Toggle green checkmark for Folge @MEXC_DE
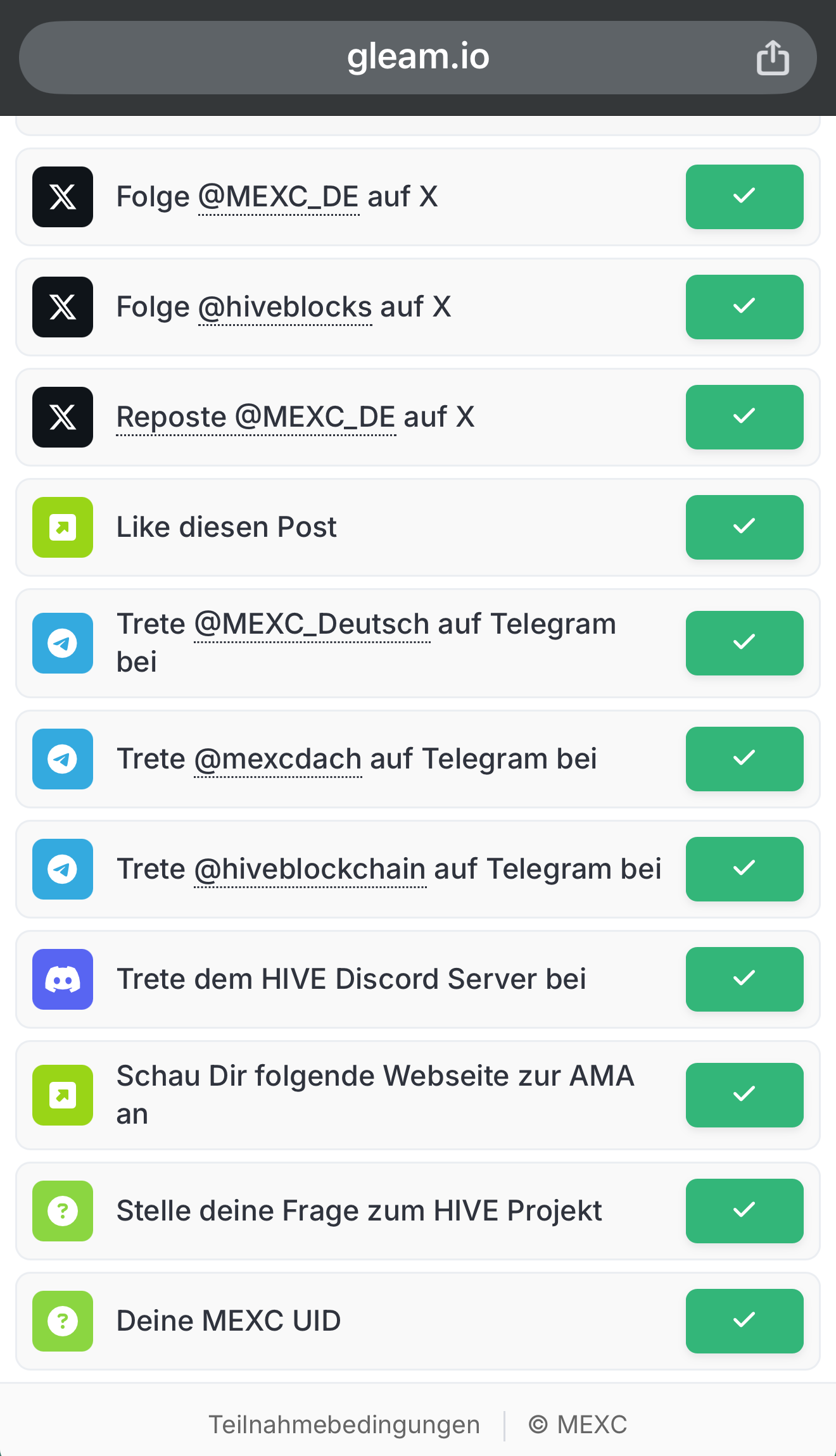This screenshot has height=1456, width=836. [x=744, y=197]
